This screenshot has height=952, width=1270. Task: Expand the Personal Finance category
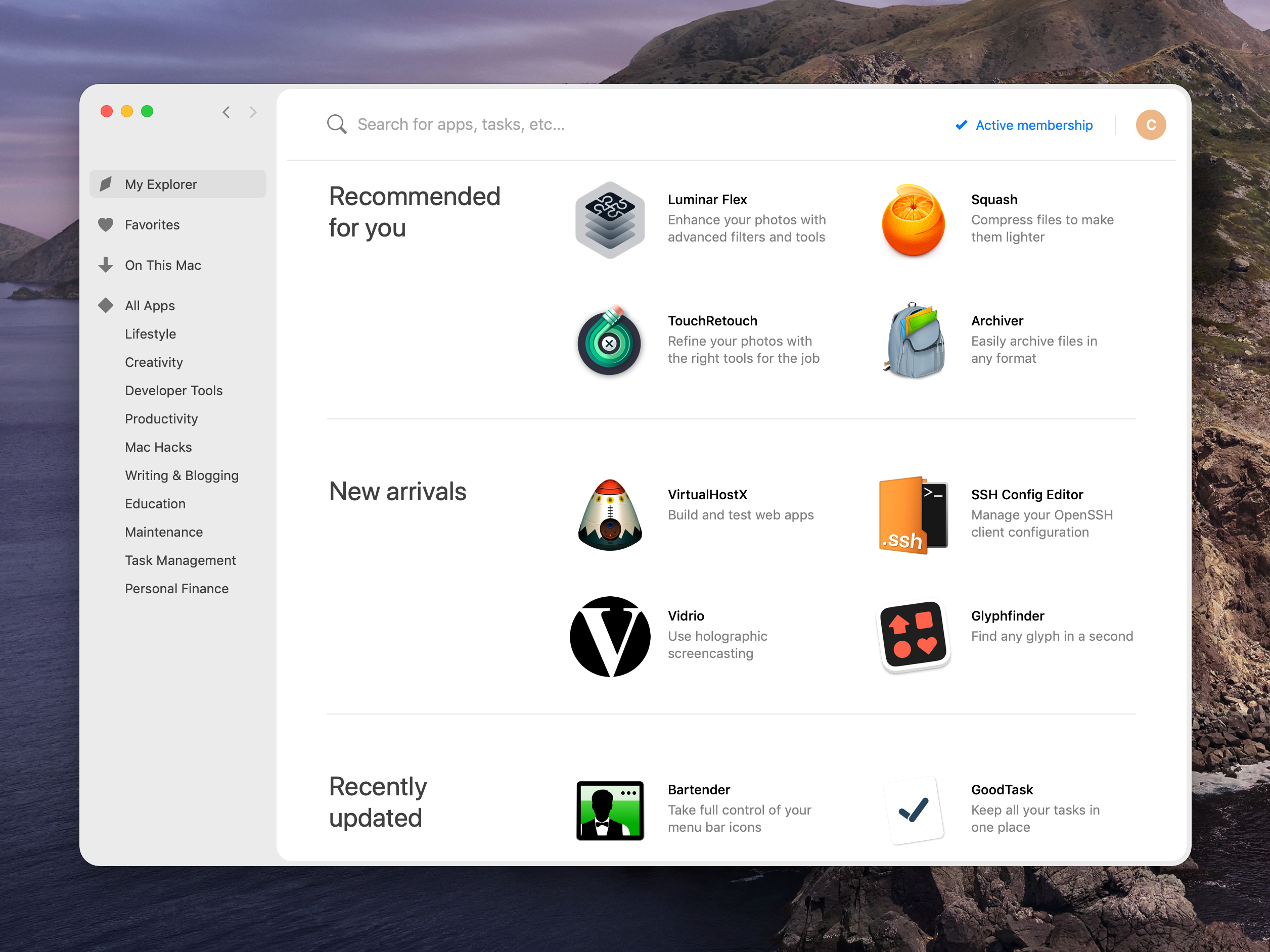[176, 588]
